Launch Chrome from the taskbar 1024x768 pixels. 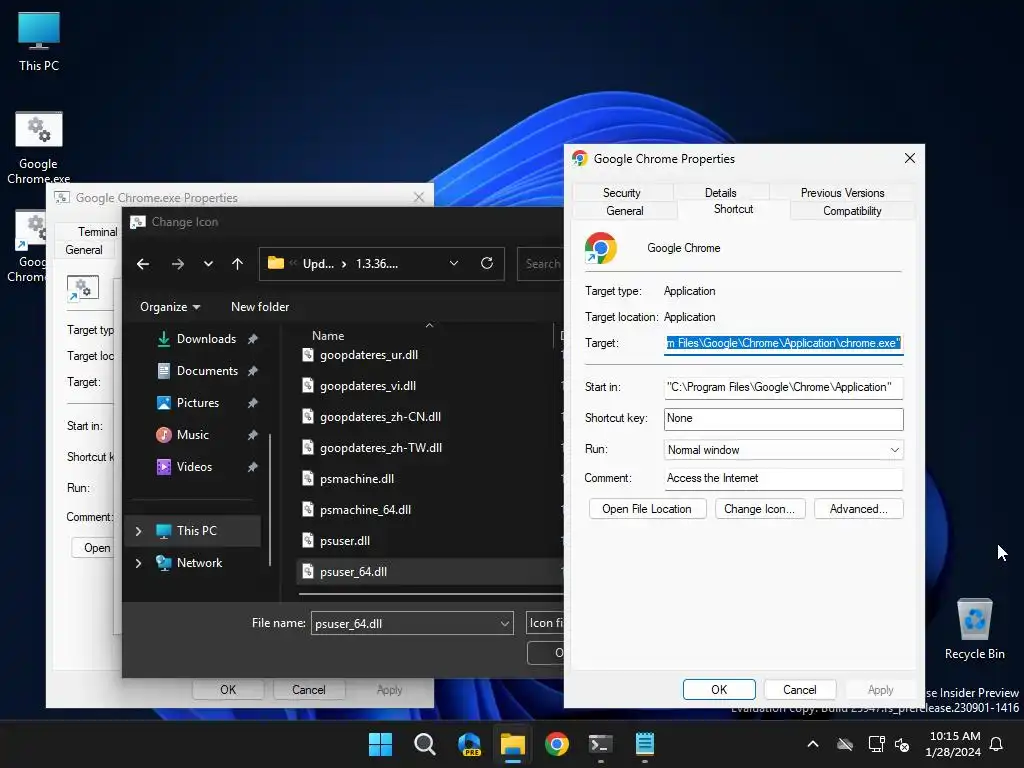click(x=556, y=744)
